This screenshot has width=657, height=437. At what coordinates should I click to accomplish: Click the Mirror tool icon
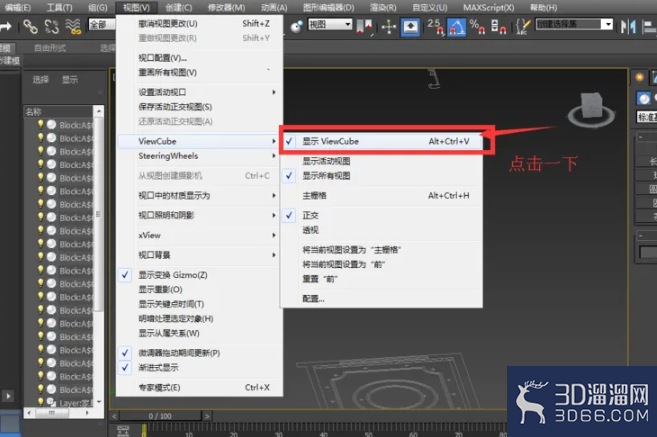(x=628, y=27)
